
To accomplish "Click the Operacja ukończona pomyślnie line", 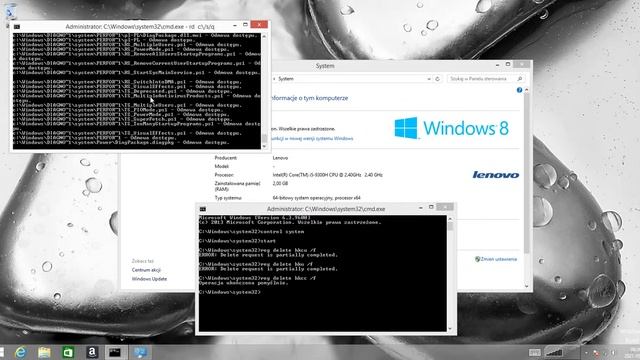I will tap(243, 283).
